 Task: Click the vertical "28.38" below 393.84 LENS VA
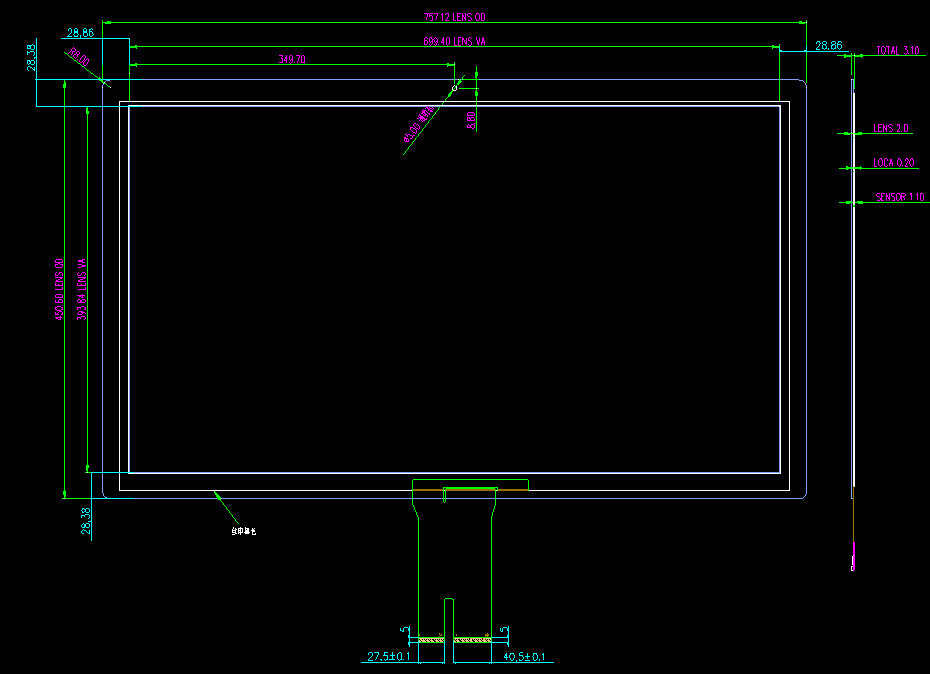tap(86, 521)
